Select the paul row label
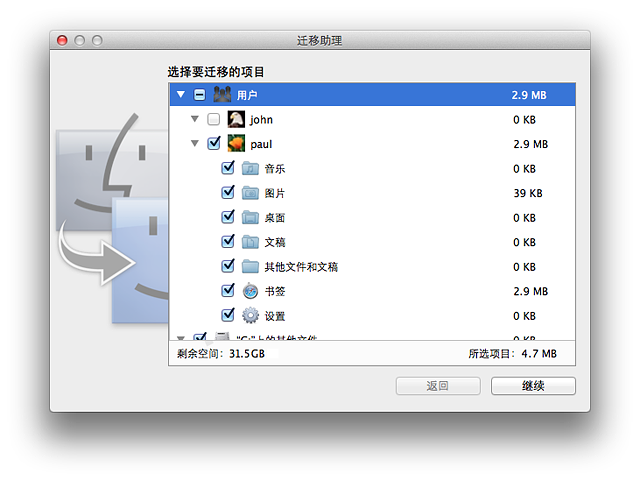This screenshot has width=640, height=481. click(261, 144)
